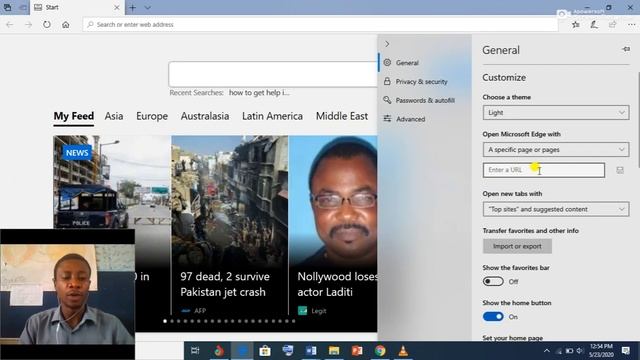Show tab previews chevron
640x360 pixels.
[147, 7]
